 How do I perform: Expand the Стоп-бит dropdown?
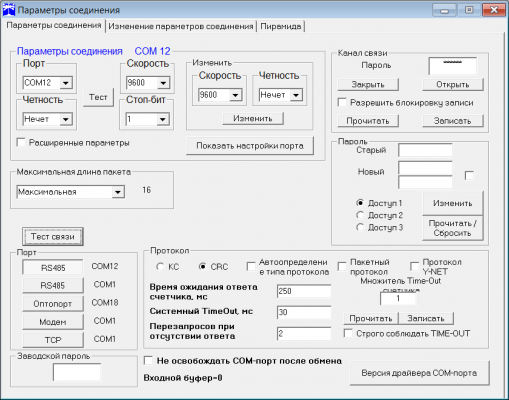point(162,119)
